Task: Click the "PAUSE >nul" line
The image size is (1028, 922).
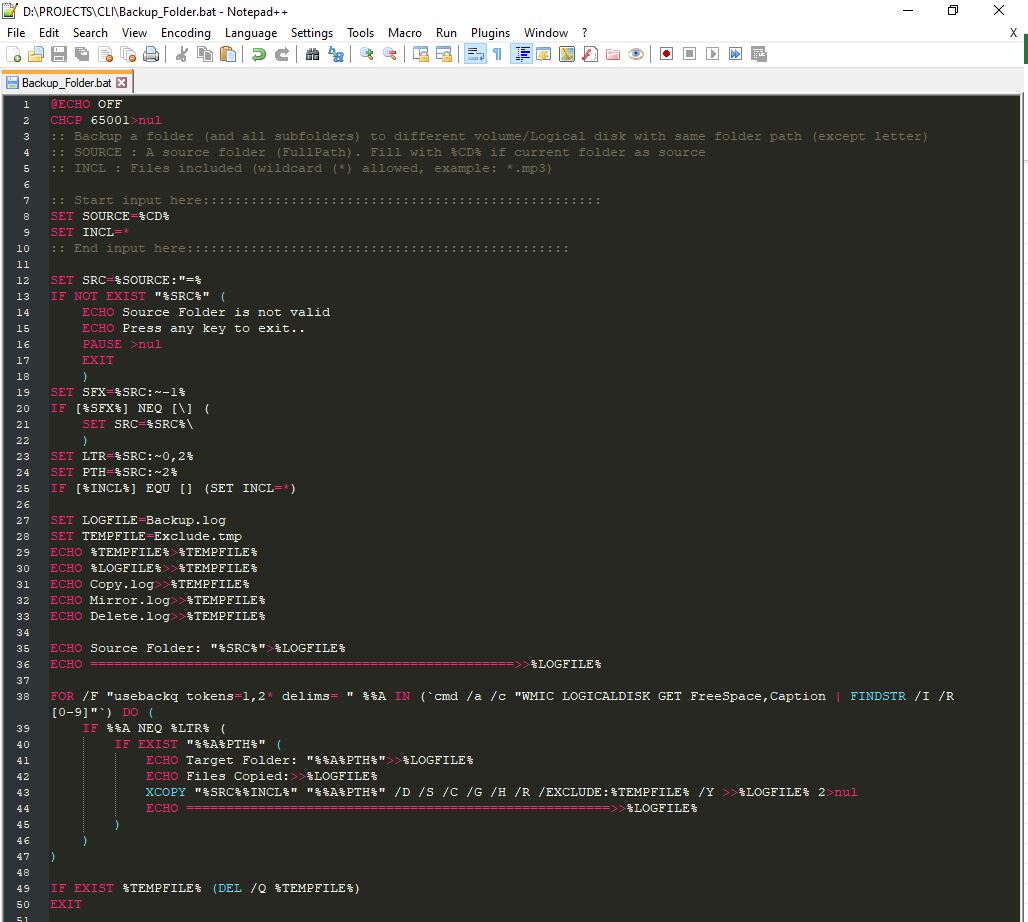Action: [122, 344]
